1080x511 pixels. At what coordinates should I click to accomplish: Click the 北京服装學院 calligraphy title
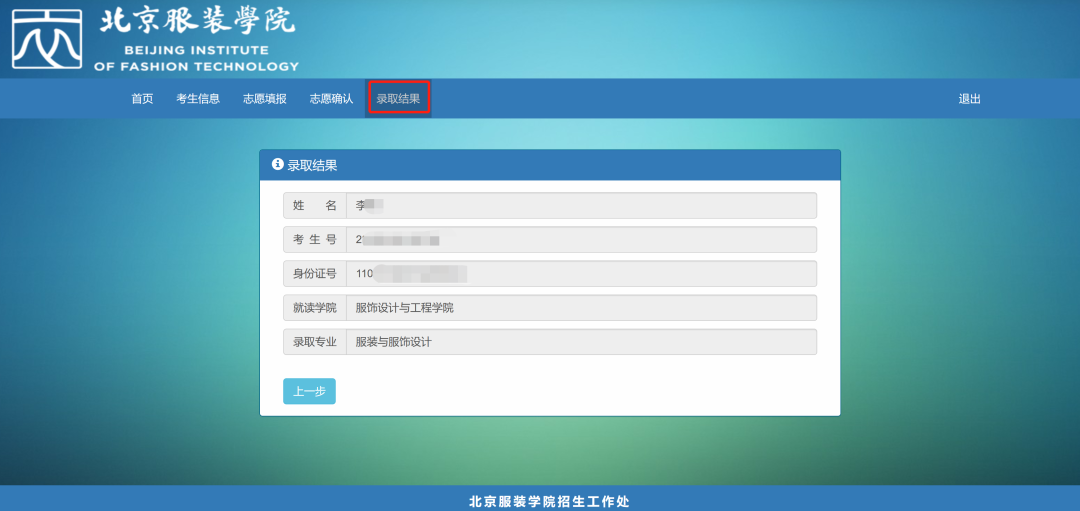[197, 22]
